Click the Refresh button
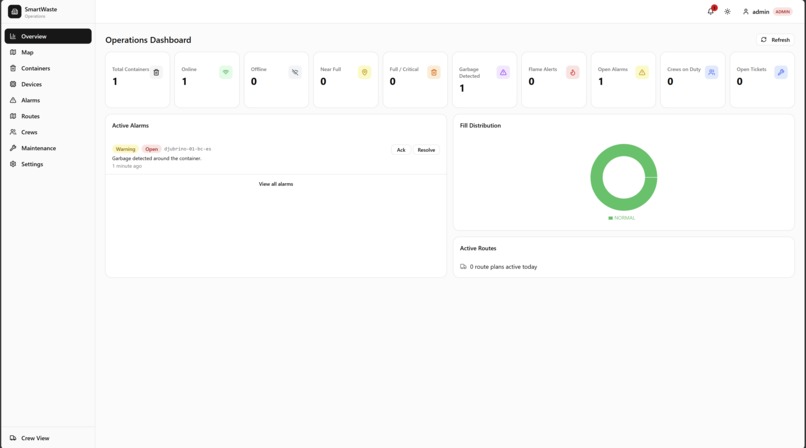This screenshot has width=806, height=448. [775, 40]
